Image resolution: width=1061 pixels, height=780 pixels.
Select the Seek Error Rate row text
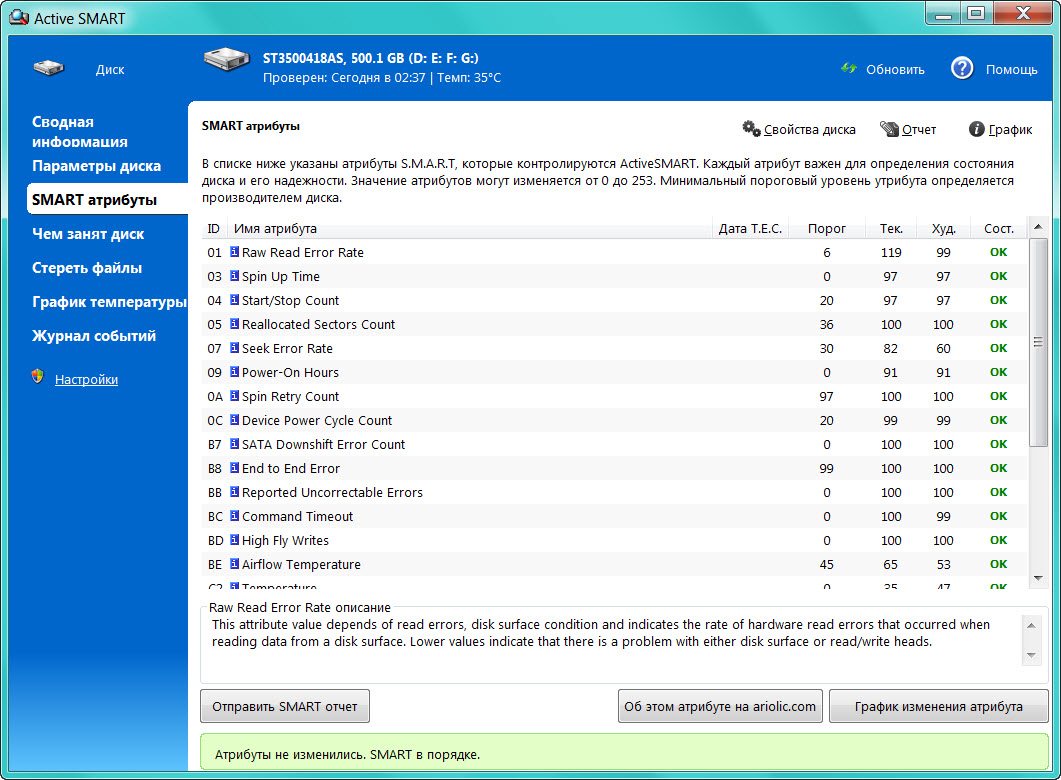point(287,348)
